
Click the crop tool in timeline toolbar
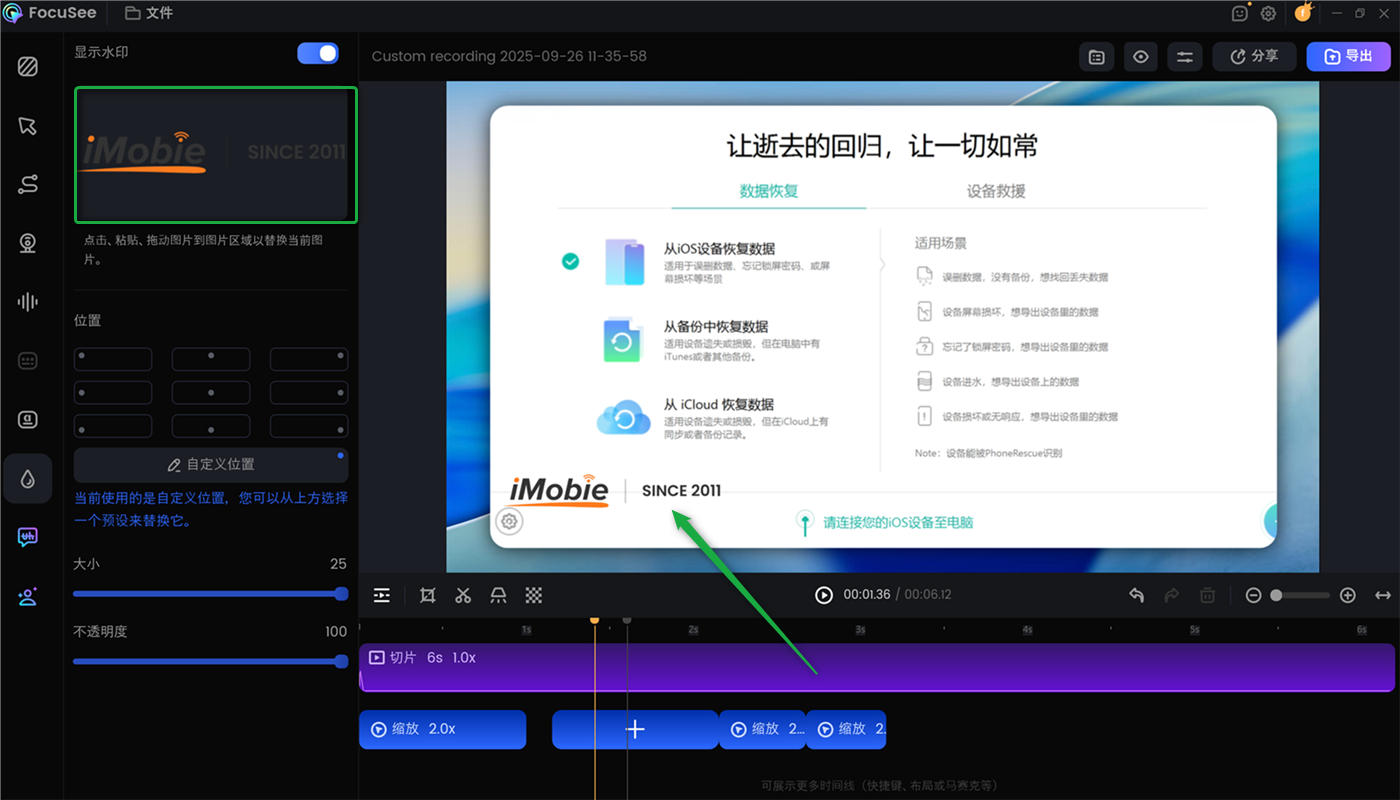(428, 595)
